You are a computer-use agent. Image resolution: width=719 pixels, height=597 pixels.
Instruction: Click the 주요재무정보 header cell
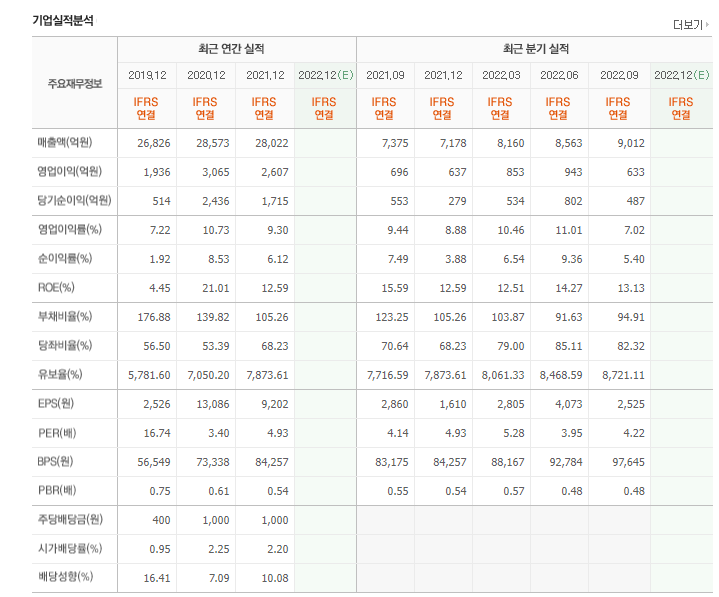[75, 84]
